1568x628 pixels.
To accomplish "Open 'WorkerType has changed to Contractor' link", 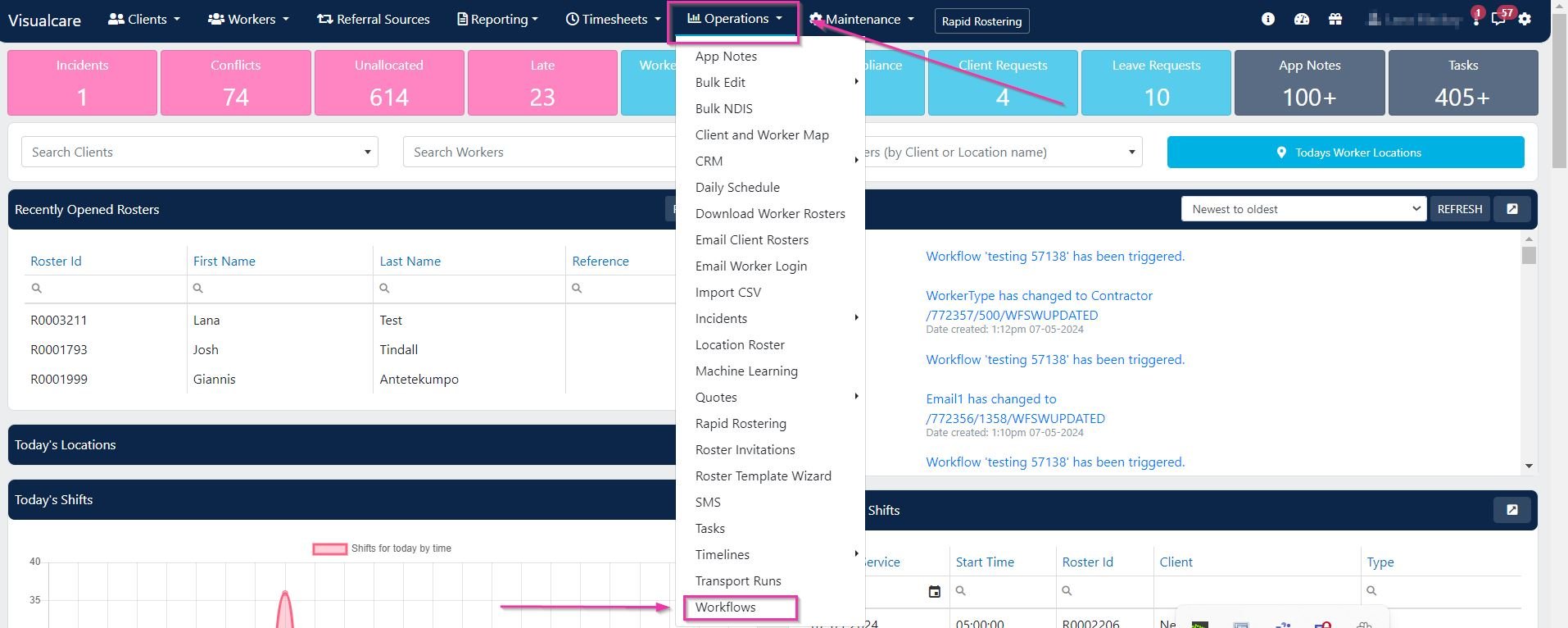I will [1039, 305].
